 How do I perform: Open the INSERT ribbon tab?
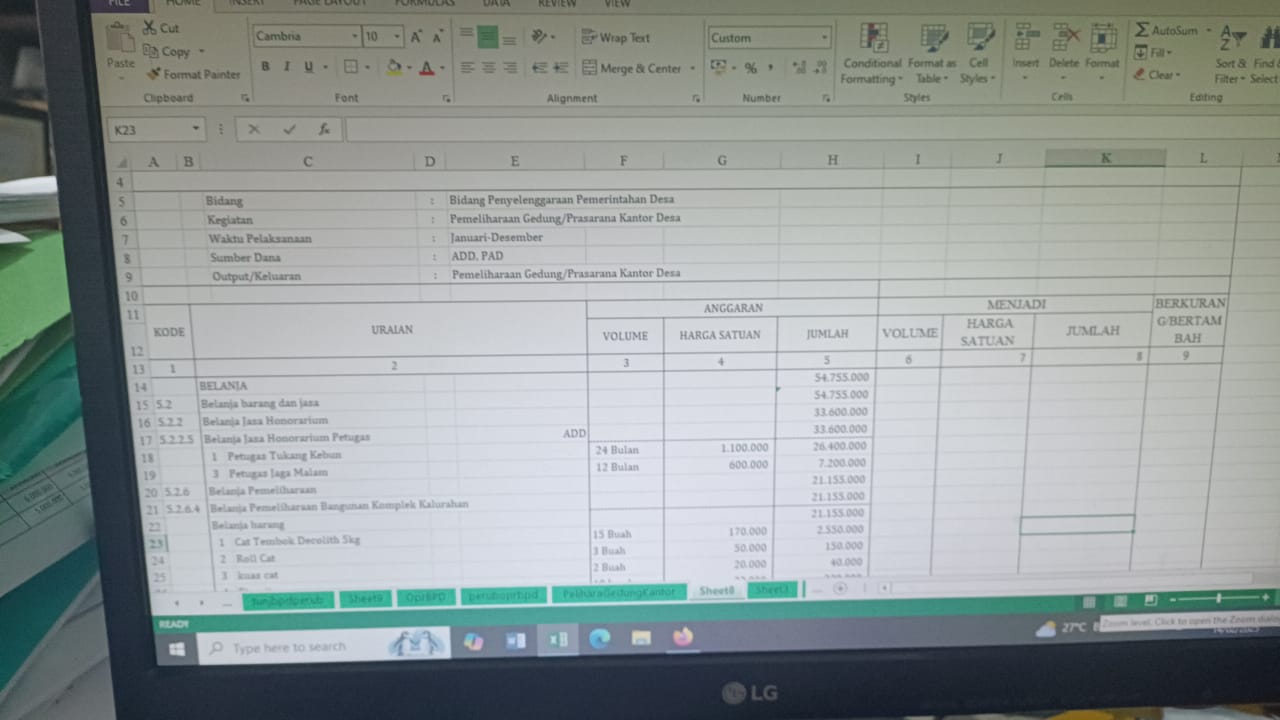247,3
